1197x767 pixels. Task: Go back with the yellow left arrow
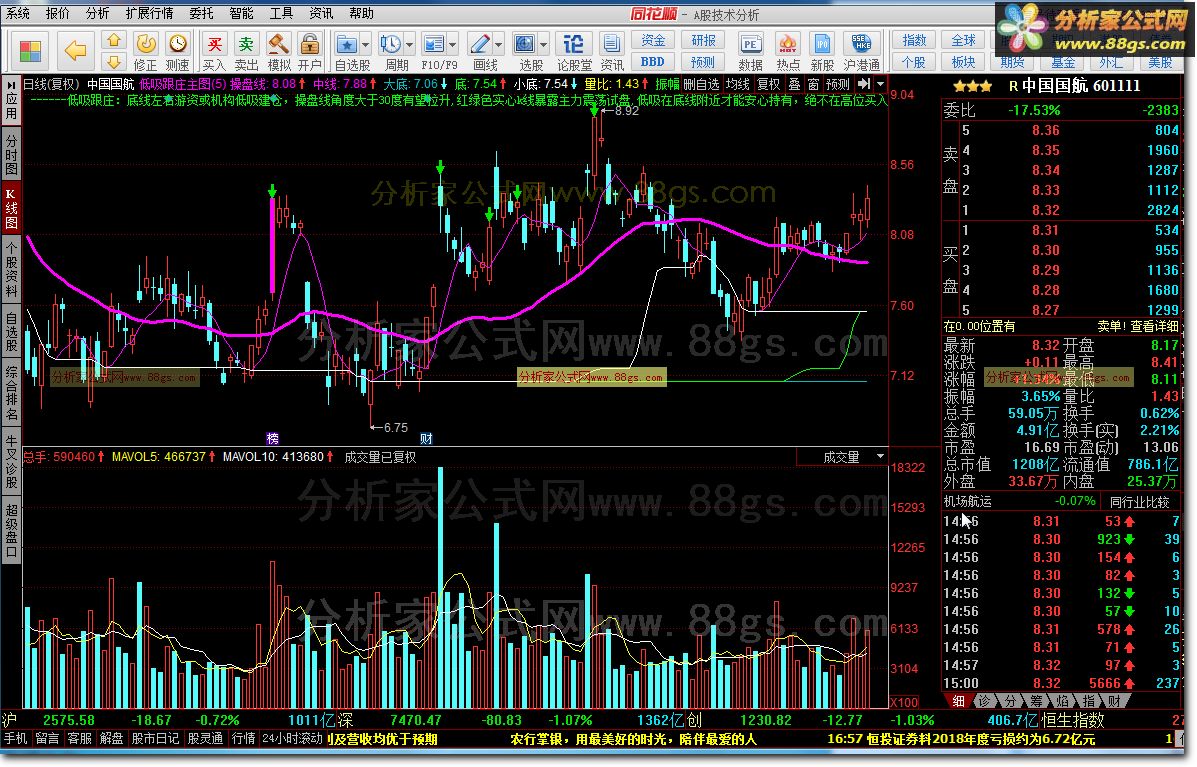point(75,51)
